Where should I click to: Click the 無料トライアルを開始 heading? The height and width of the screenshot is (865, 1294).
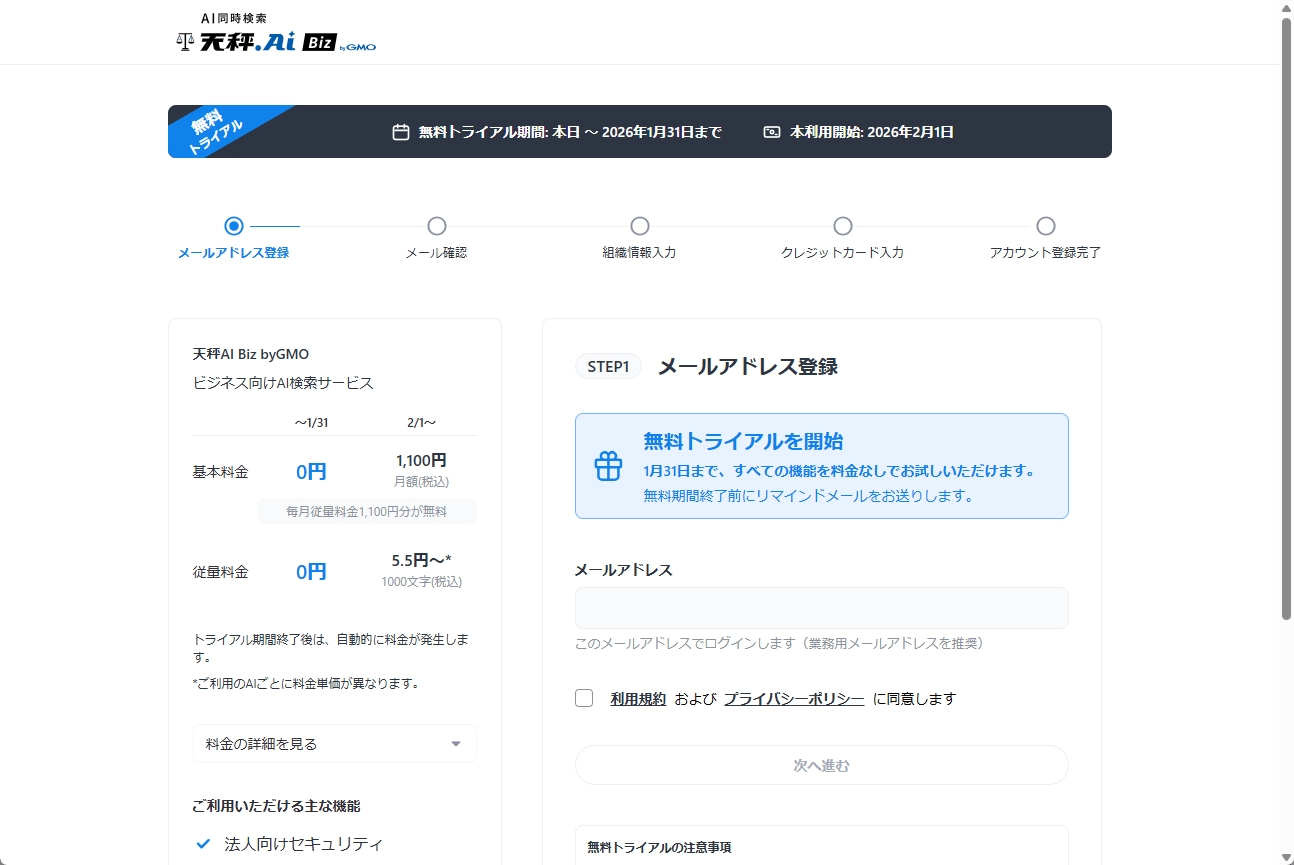pyautogui.click(x=743, y=441)
